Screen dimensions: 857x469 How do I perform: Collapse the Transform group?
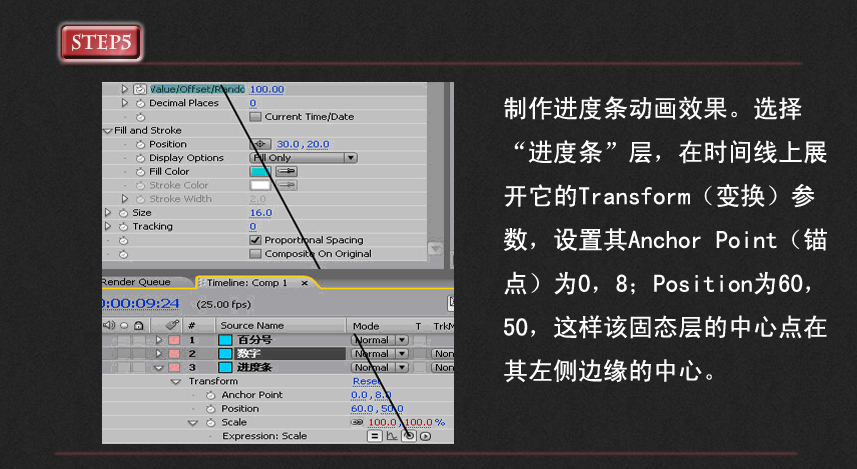coord(176,382)
